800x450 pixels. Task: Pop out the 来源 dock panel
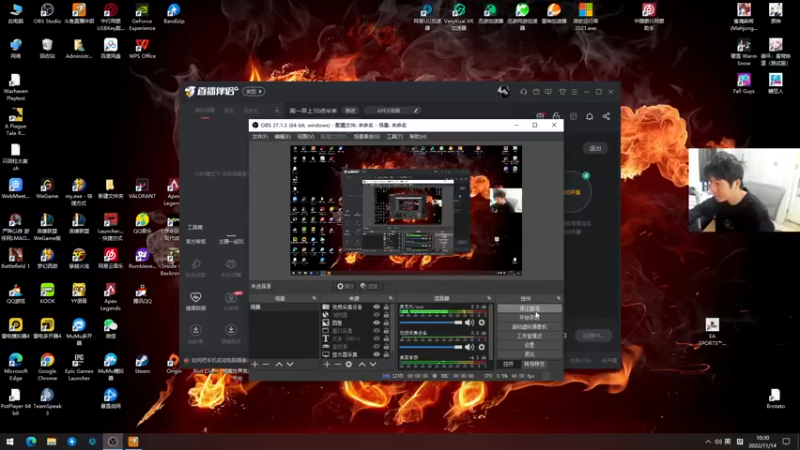tap(391, 298)
